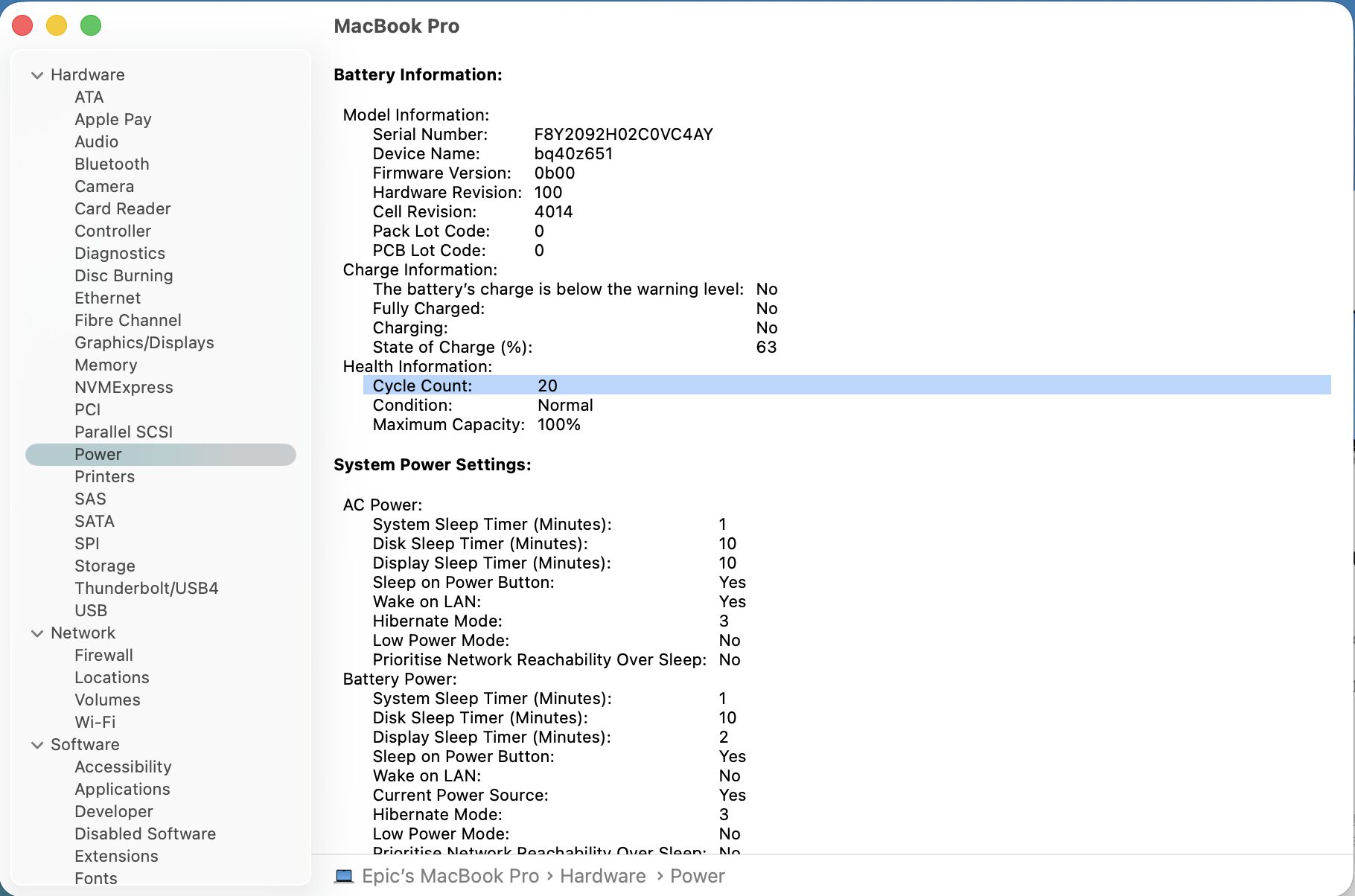Select Disabled Software in sidebar
Image resolution: width=1355 pixels, height=896 pixels.
point(145,833)
